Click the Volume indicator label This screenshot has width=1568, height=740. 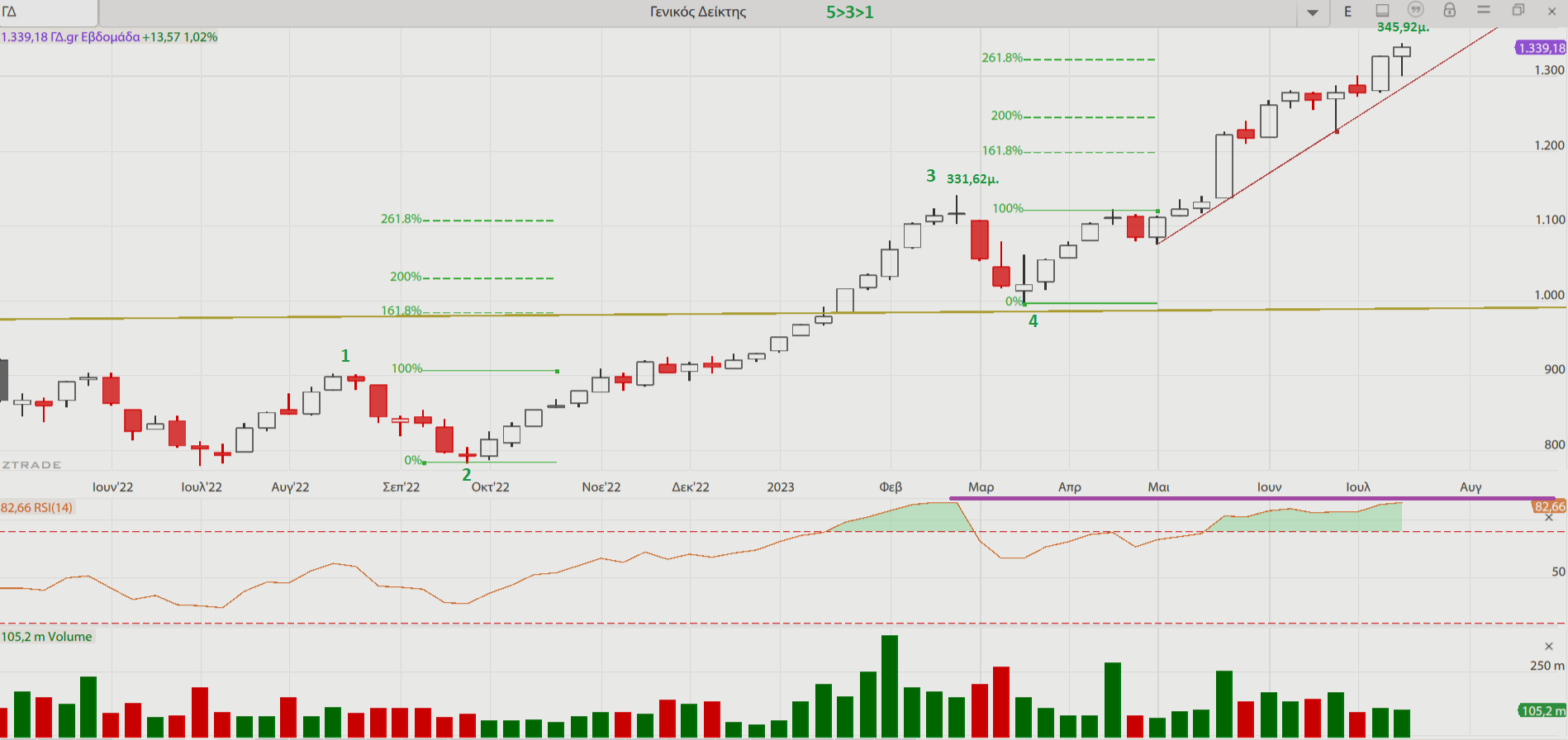(47, 637)
